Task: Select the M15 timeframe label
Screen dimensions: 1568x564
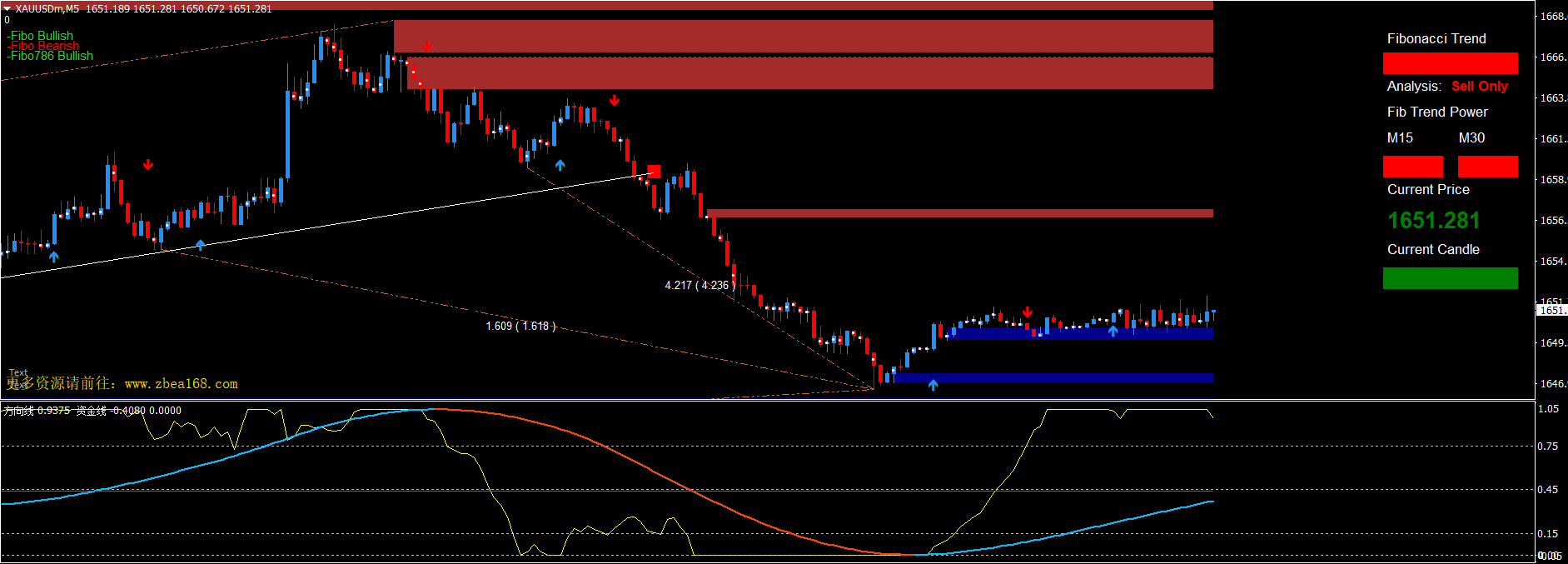Action: pyautogui.click(x=1400, y=137)
